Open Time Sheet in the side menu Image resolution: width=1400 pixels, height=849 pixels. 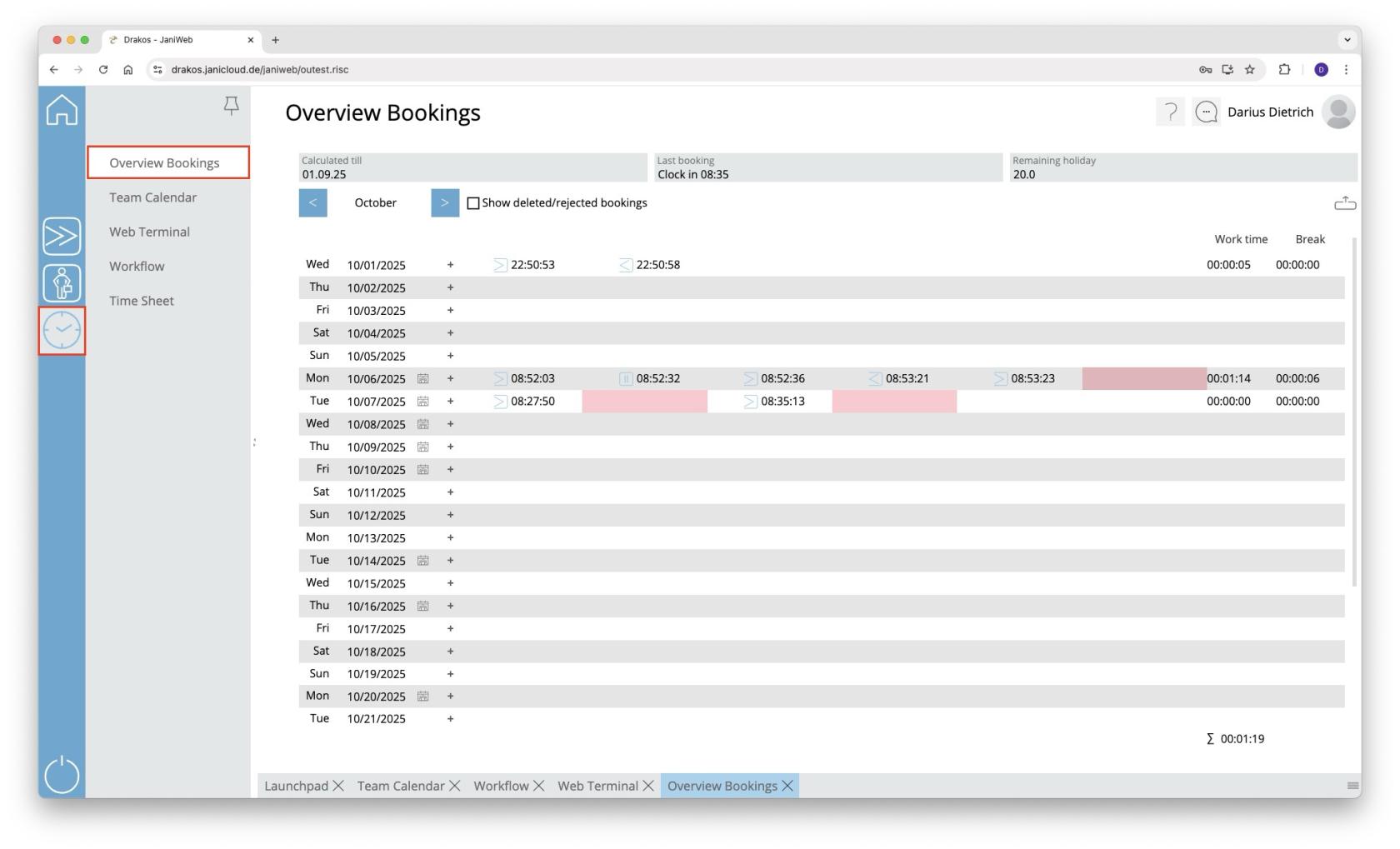[142, 301]
